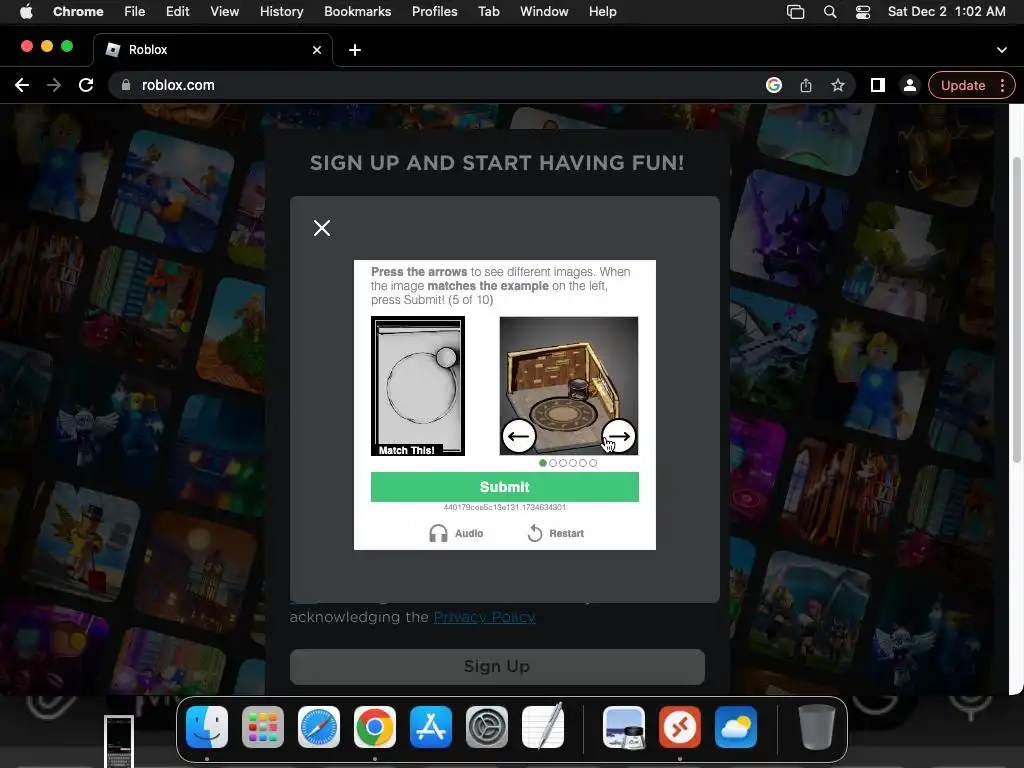The width and height of the screenshot is (1024, 768).
Task: Toggle the Chrome side panel
Action: (878, 86)
